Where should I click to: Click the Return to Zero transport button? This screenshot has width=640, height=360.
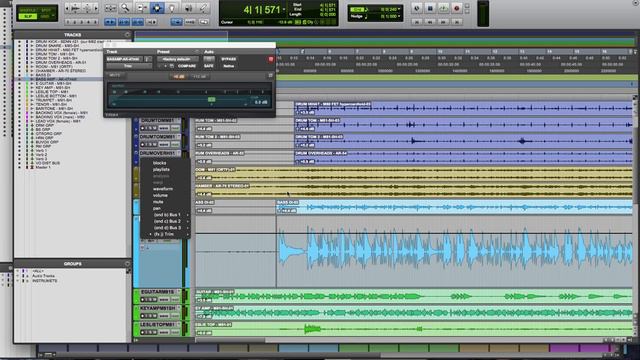[416, 22]
